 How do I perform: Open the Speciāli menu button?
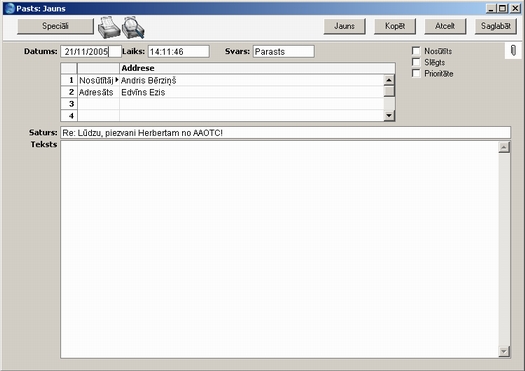tap(55, 26)
